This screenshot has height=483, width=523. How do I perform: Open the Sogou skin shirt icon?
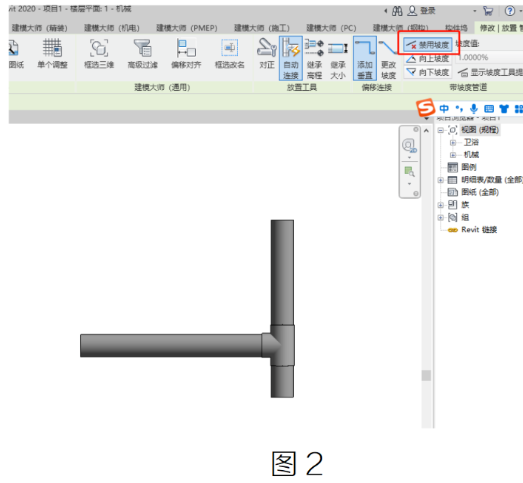tap(504, 109)
